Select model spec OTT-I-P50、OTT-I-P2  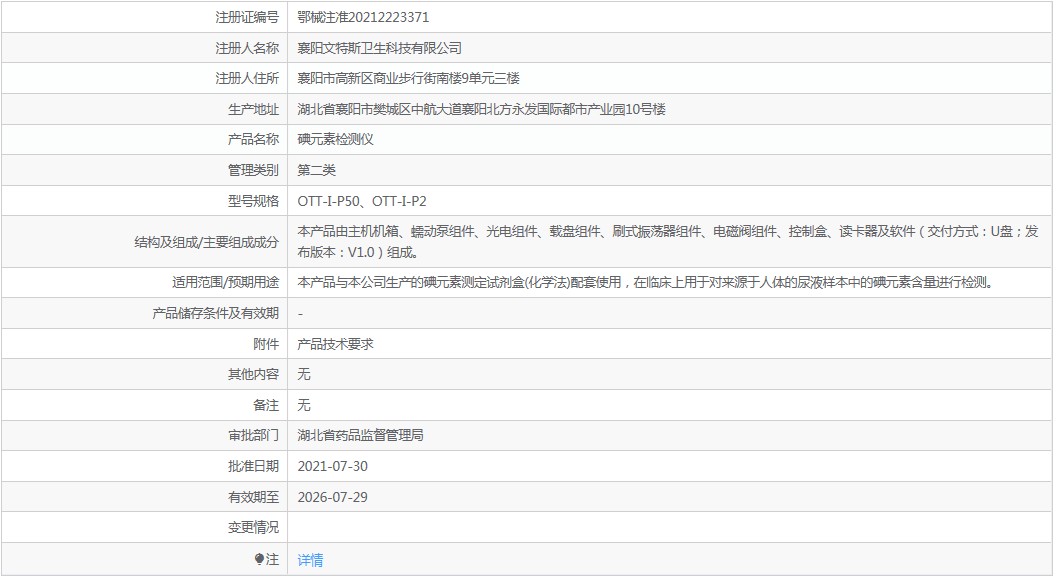[x=362, y=201]
